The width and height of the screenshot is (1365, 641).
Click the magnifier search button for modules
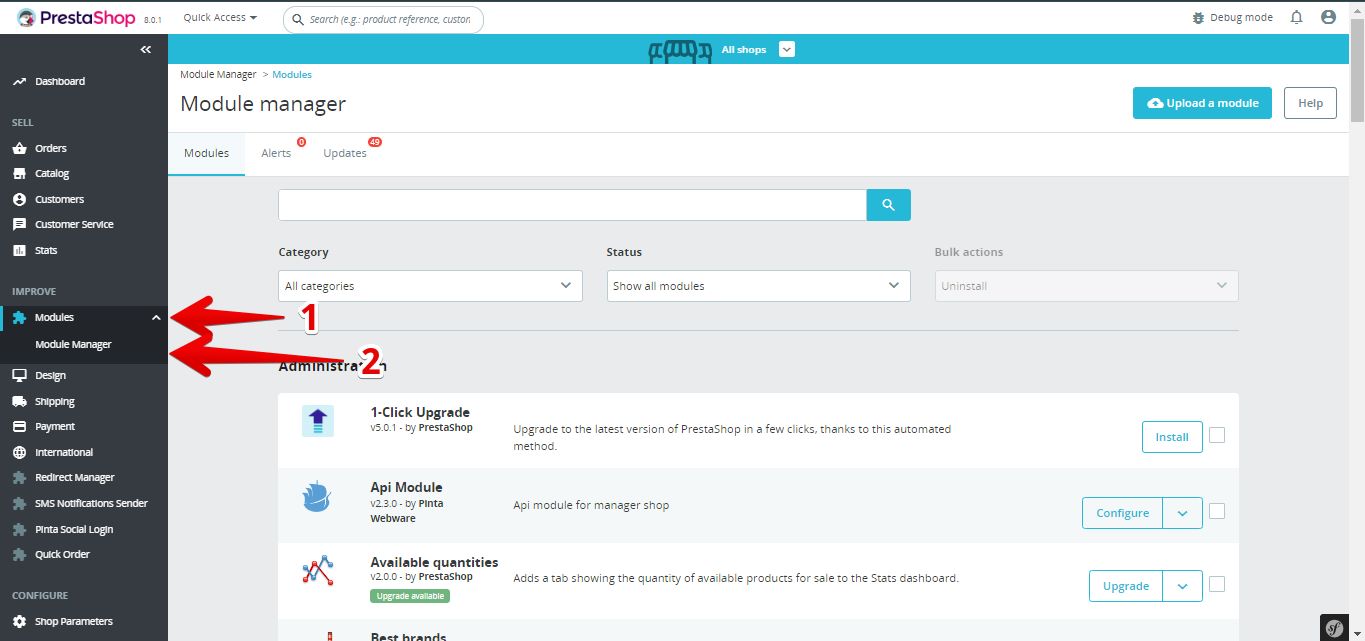(x=888, y=205)
